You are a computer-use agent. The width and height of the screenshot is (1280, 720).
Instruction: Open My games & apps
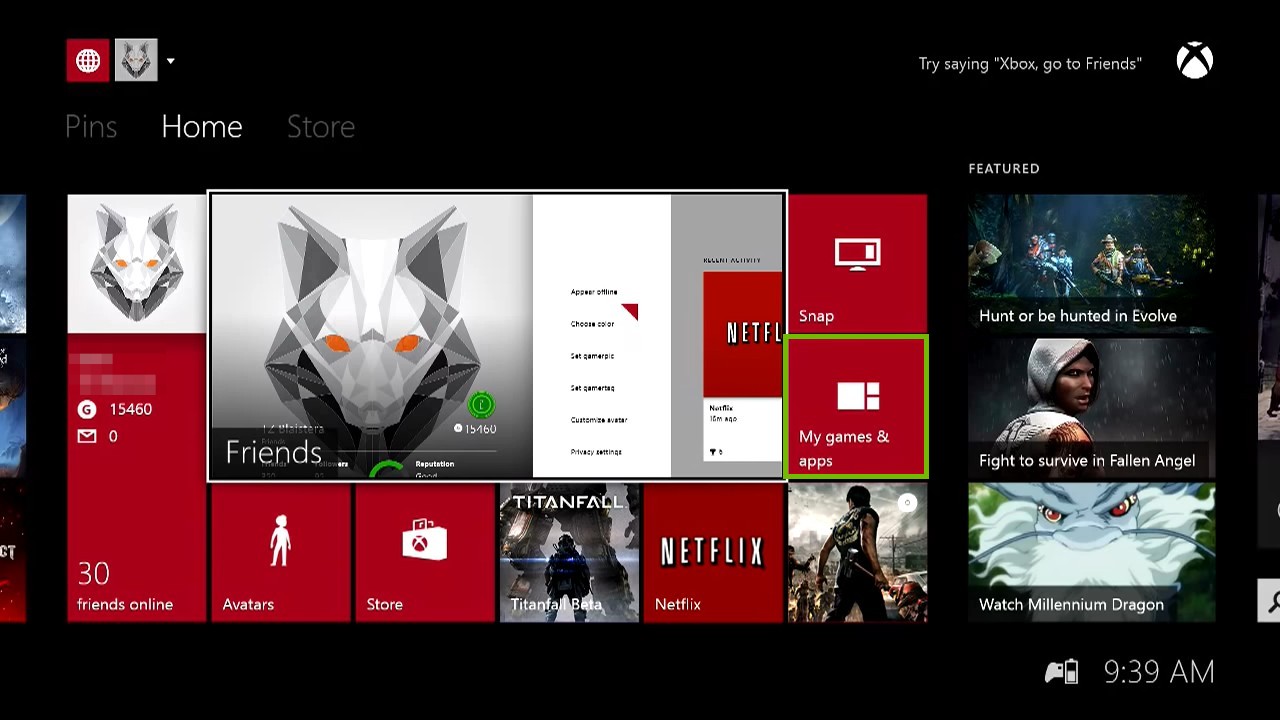(x=857, y=406)
